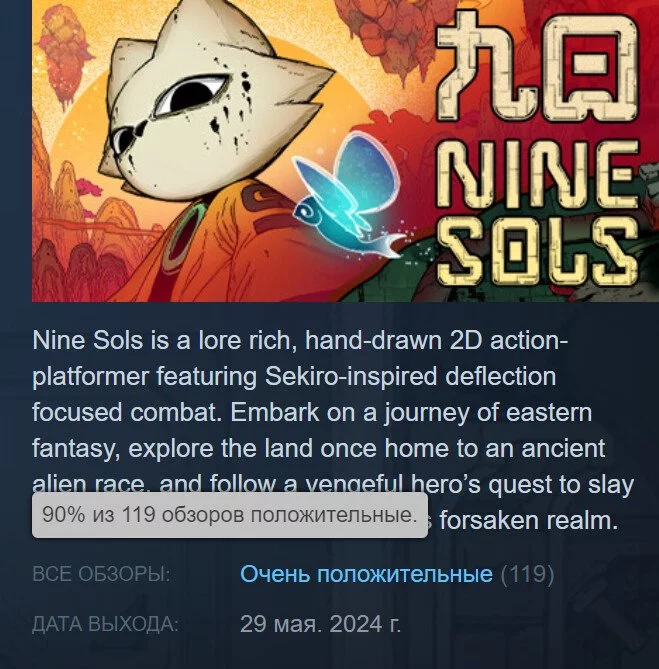Click the release date 29 мая. 2024 г.
Viewport: 659px width, 669px height.
(320, 624)
